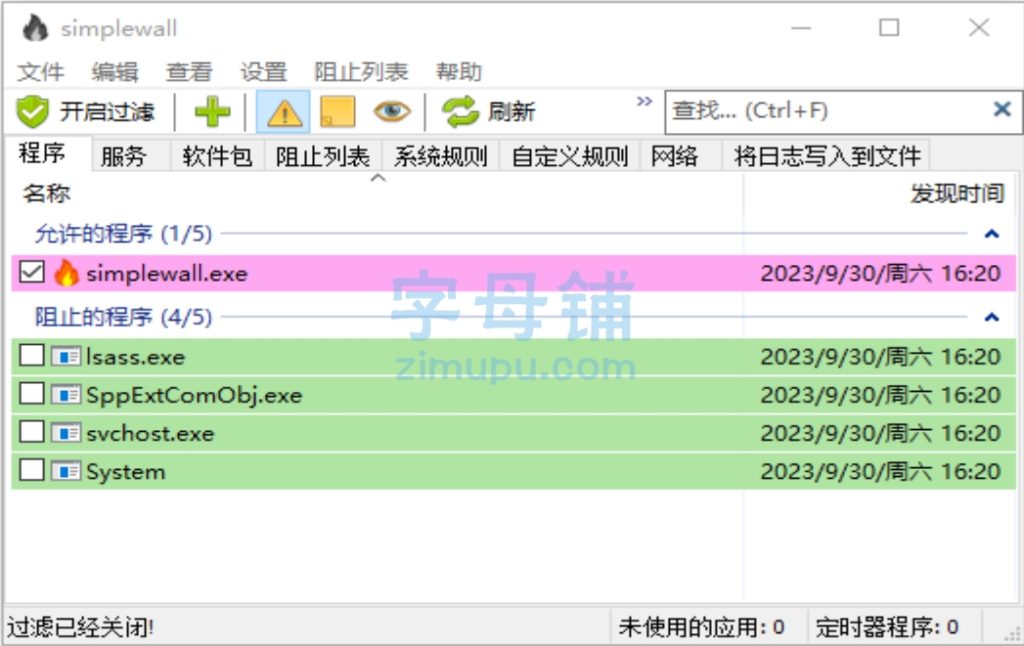This screenshot has width=1024, height=646.
Task: Click the 允许的程序 (1/5) group label
Action: point(123,234)
